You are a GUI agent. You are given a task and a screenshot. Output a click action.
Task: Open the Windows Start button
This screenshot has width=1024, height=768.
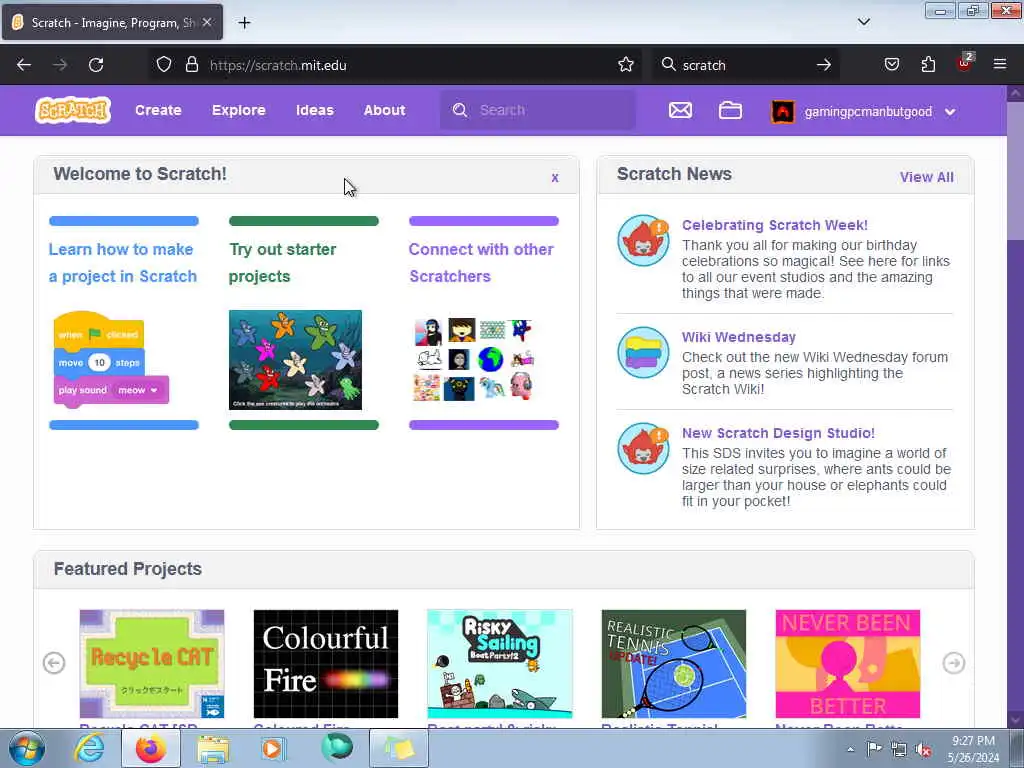point(27,748)
